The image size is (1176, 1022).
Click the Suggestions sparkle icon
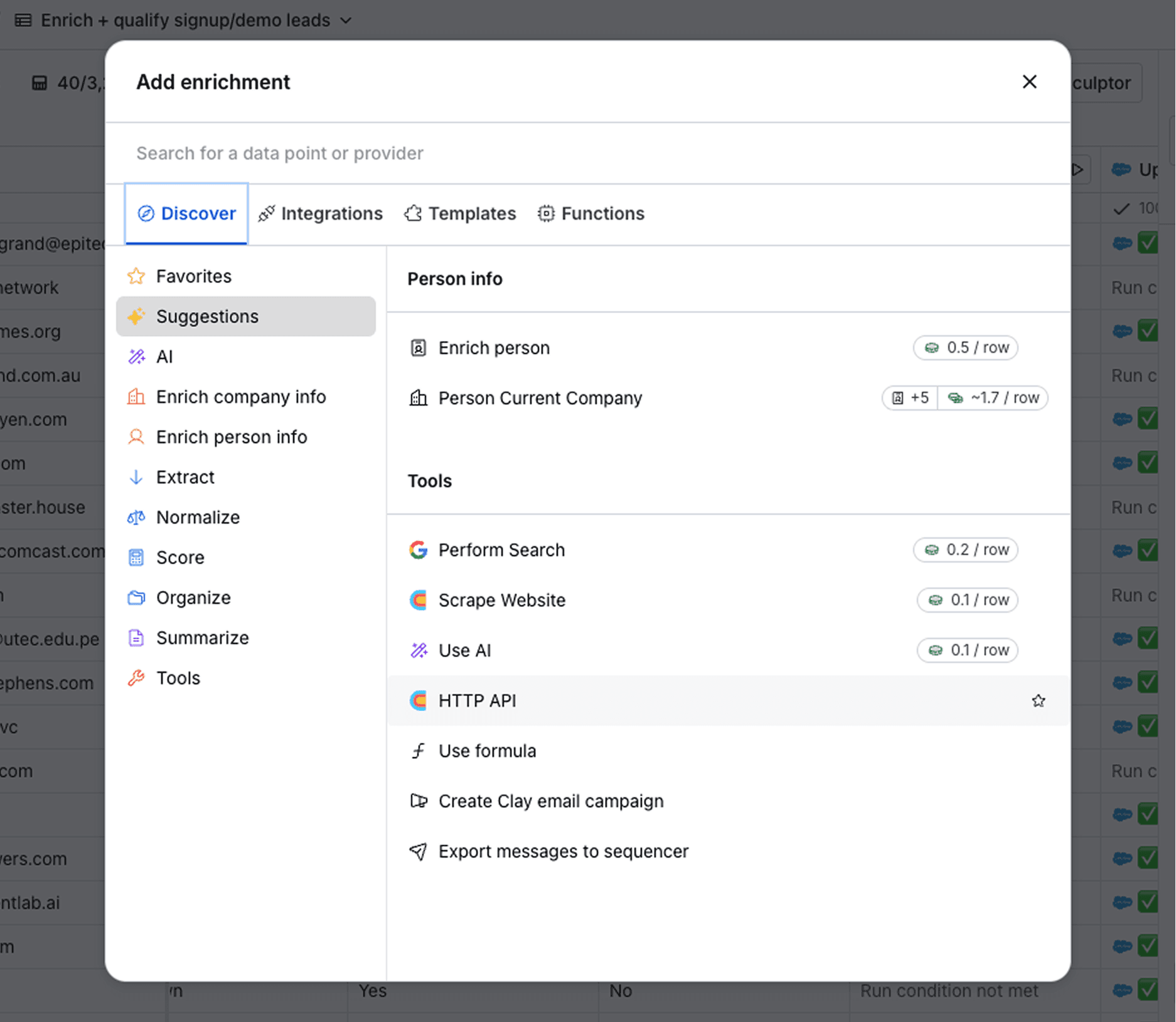(x=136, y=316)
